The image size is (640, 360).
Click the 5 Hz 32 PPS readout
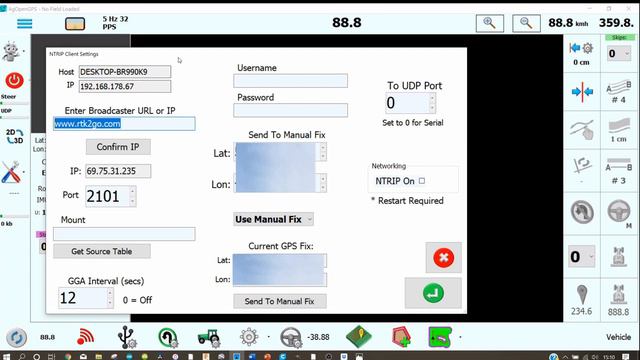(x=115, y=23)
